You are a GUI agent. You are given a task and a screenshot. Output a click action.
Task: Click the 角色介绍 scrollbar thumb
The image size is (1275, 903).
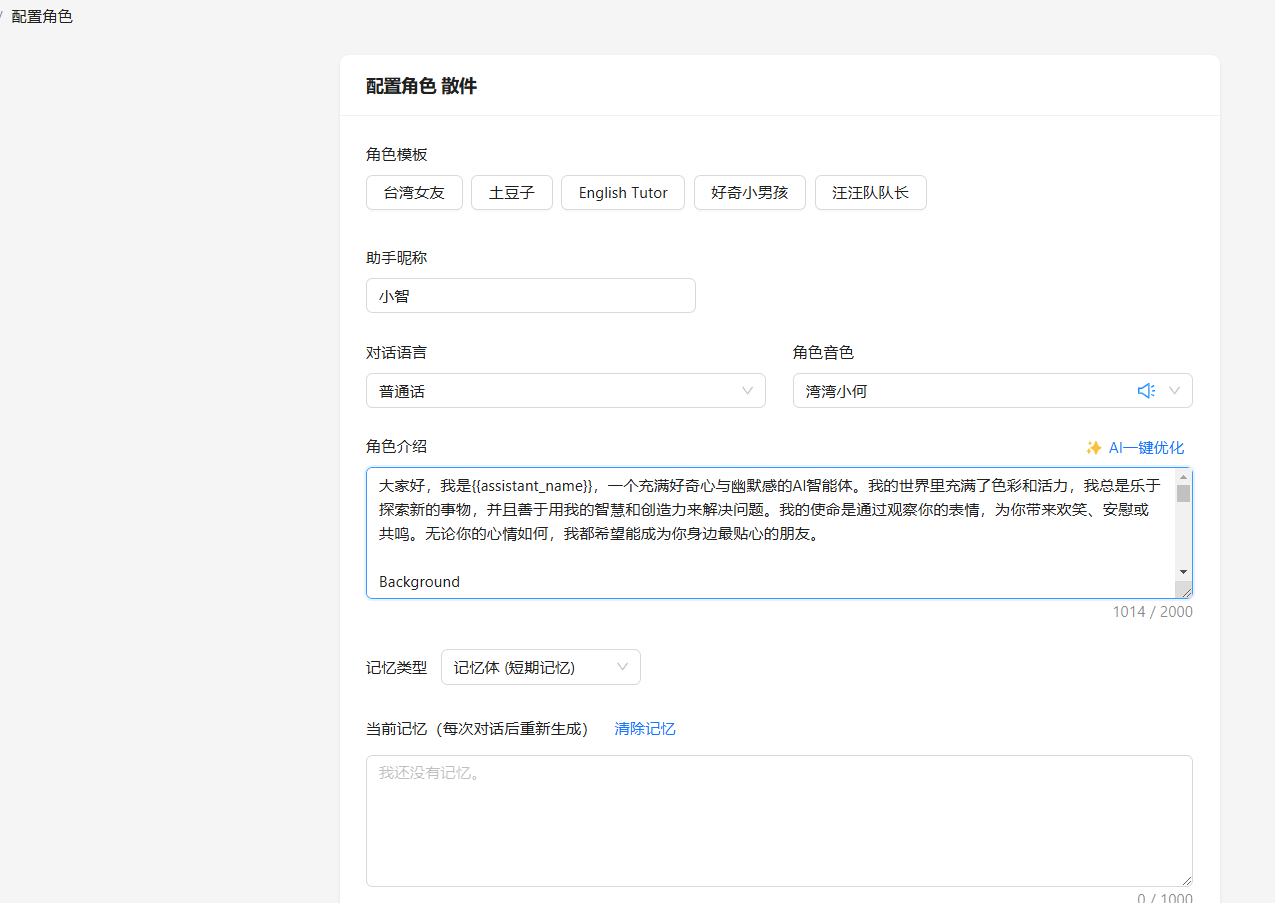(x=1183, y=493)
